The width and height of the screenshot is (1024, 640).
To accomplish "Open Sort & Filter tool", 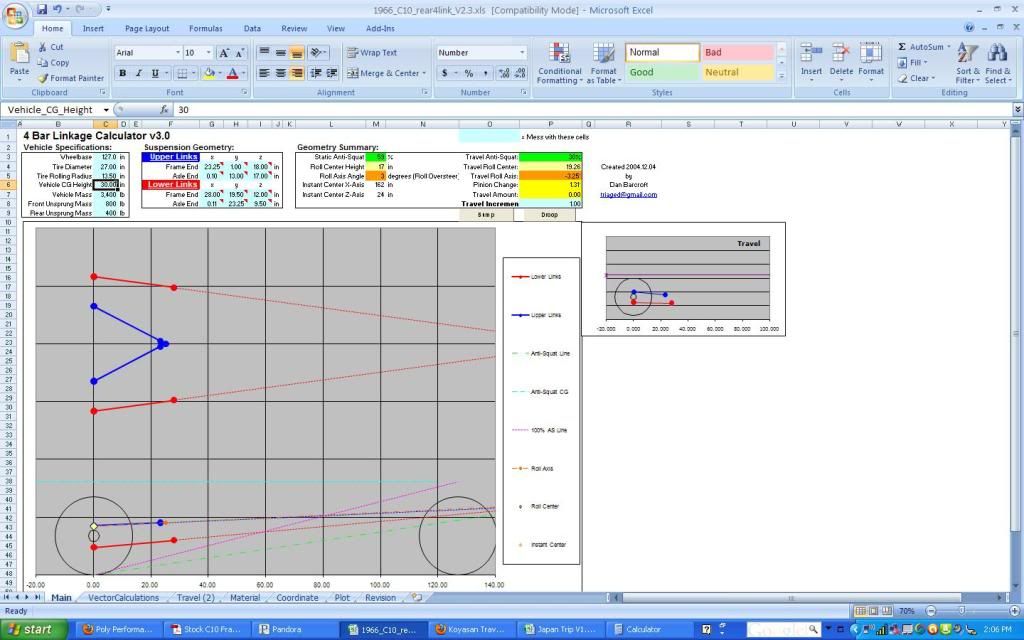I will 967,53.
